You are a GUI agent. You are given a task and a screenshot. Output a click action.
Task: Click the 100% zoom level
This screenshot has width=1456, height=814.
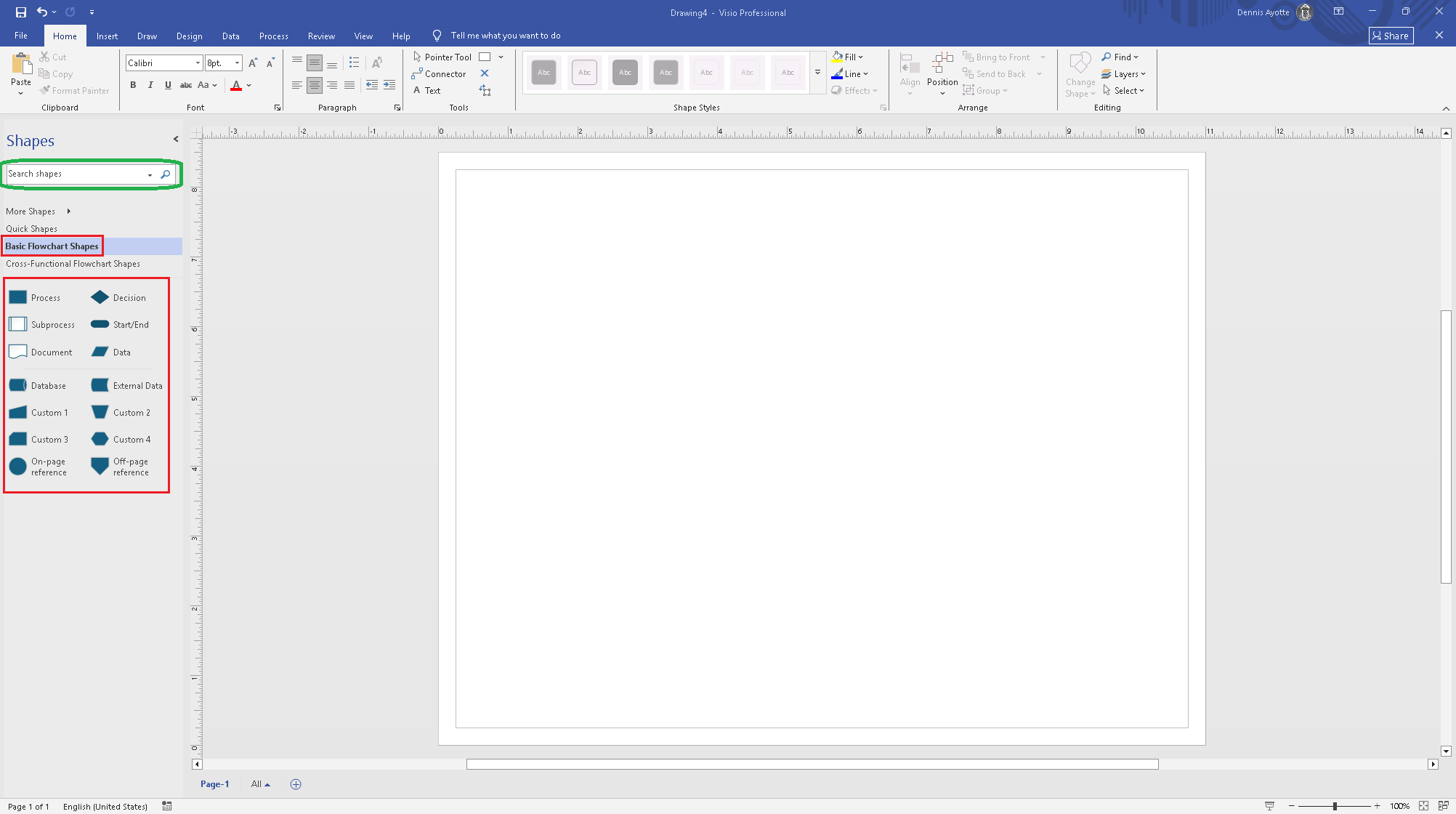coord(1399,806)
